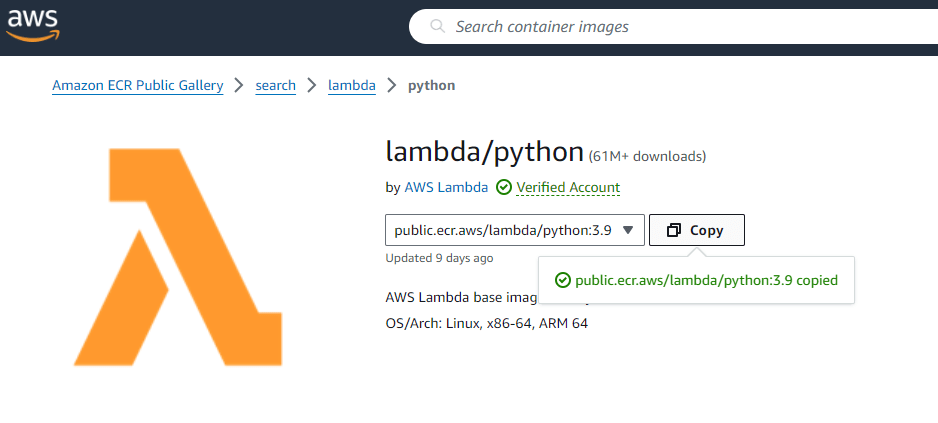Go to the search breadcrumb link
The height and width of the screenshot is (423, 938).
275,85
